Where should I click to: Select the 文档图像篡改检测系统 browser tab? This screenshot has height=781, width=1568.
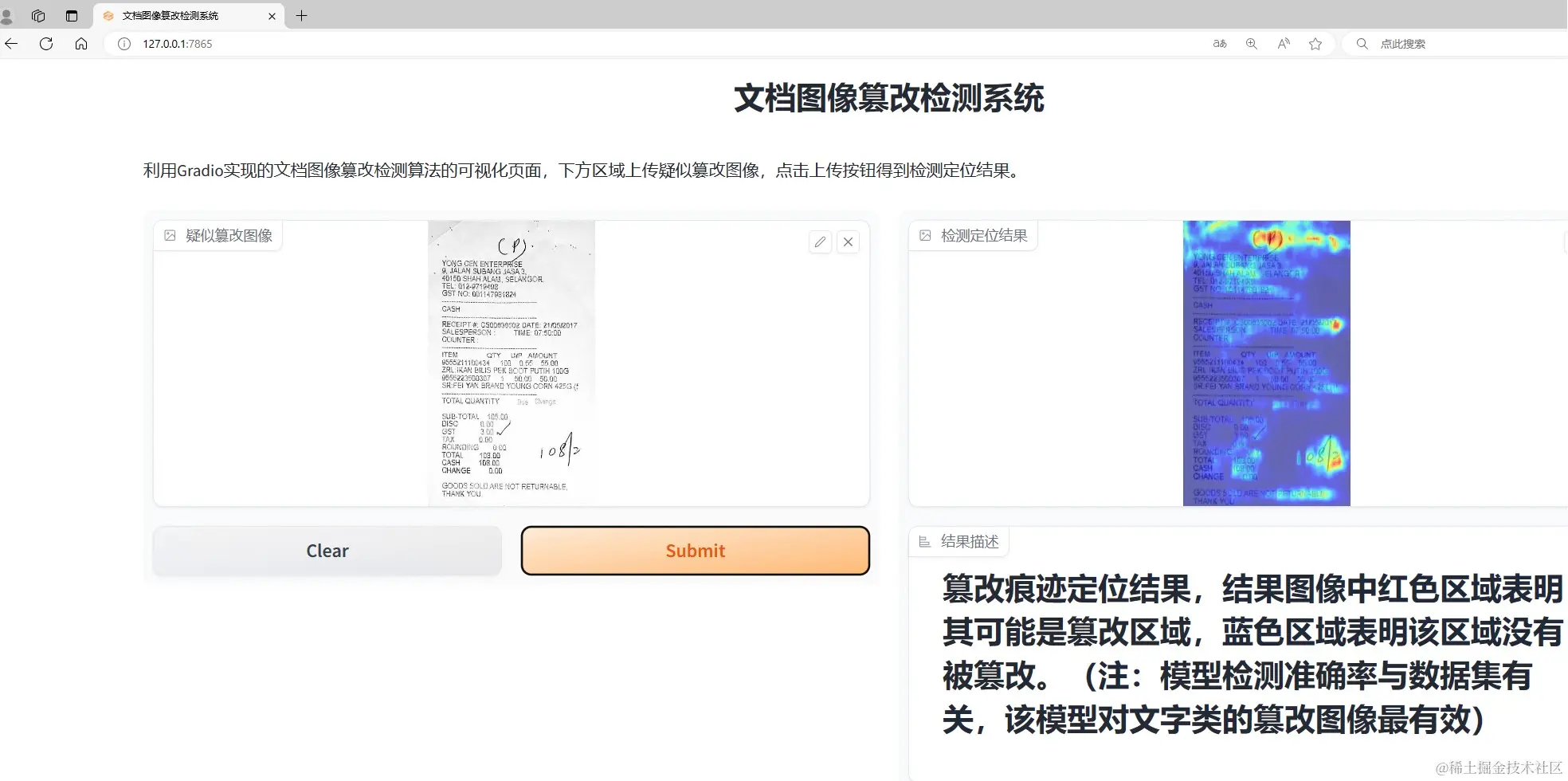click(x=189, y=16)
